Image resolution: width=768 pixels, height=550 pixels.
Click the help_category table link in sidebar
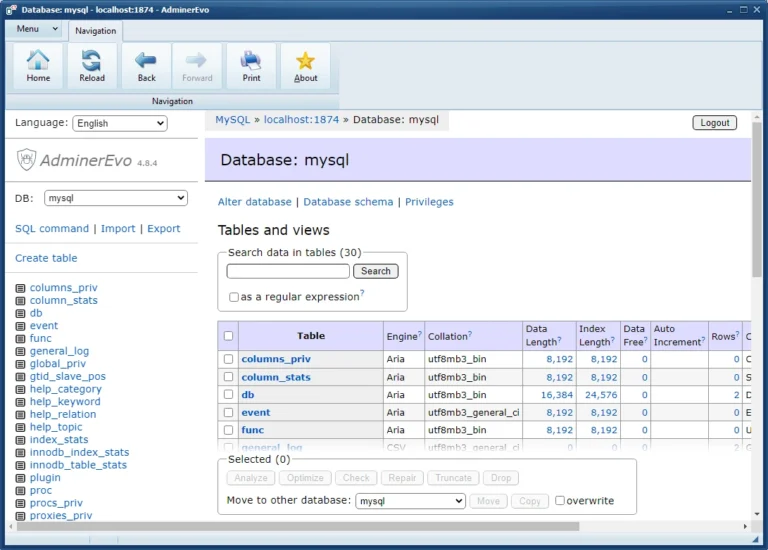(66, 389)
